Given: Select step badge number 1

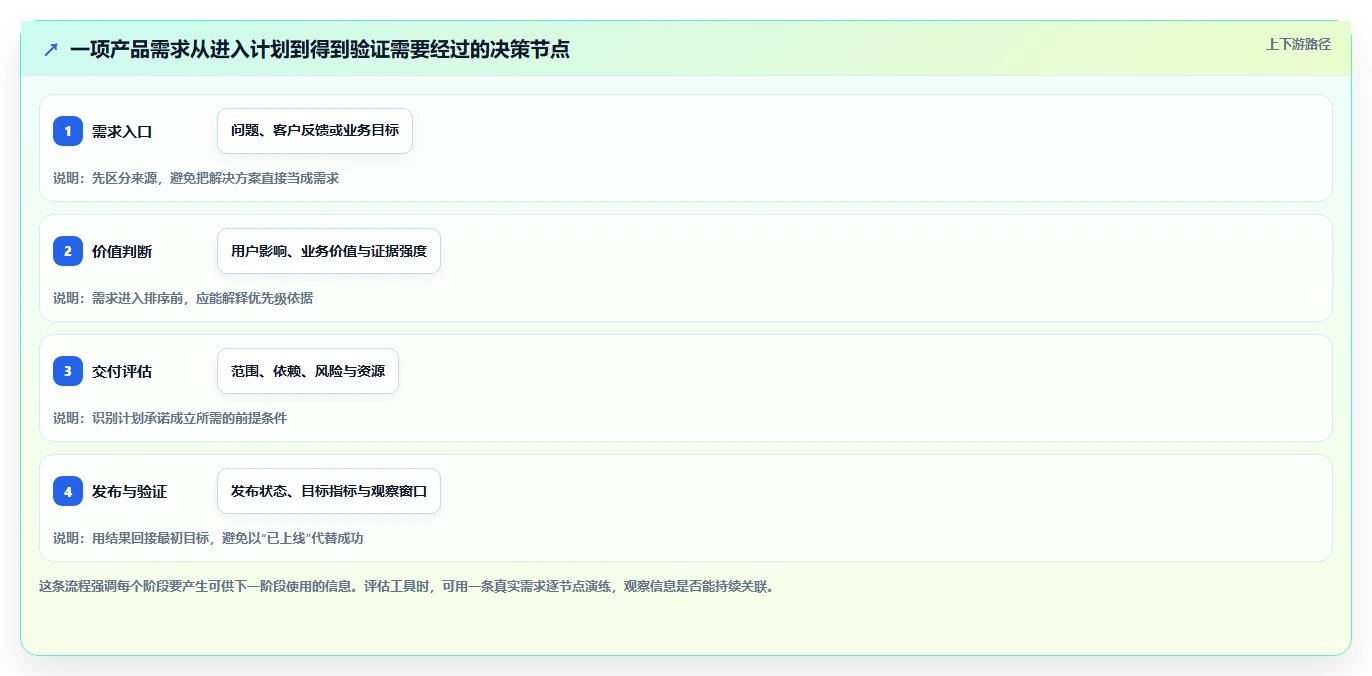Looking at the screenshot, I should pyautogui.click(x=68, y=131).
